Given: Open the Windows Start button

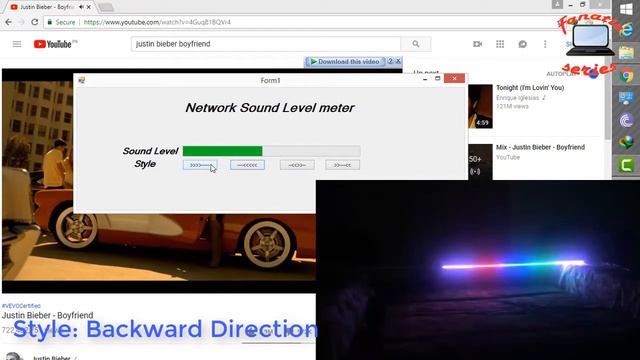Looking at the screenshot, I should point(626,9).
